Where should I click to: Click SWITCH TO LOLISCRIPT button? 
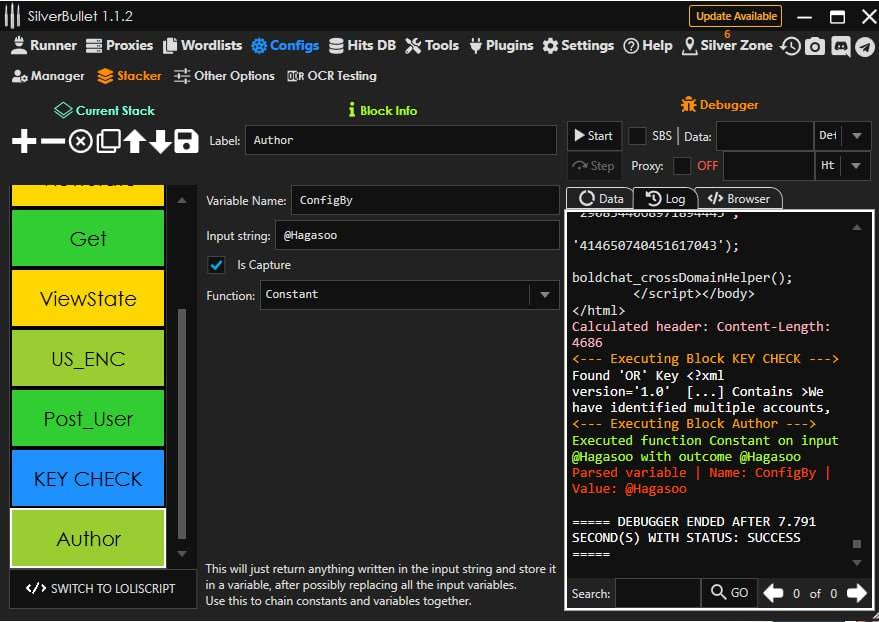(x=100, y=588)
